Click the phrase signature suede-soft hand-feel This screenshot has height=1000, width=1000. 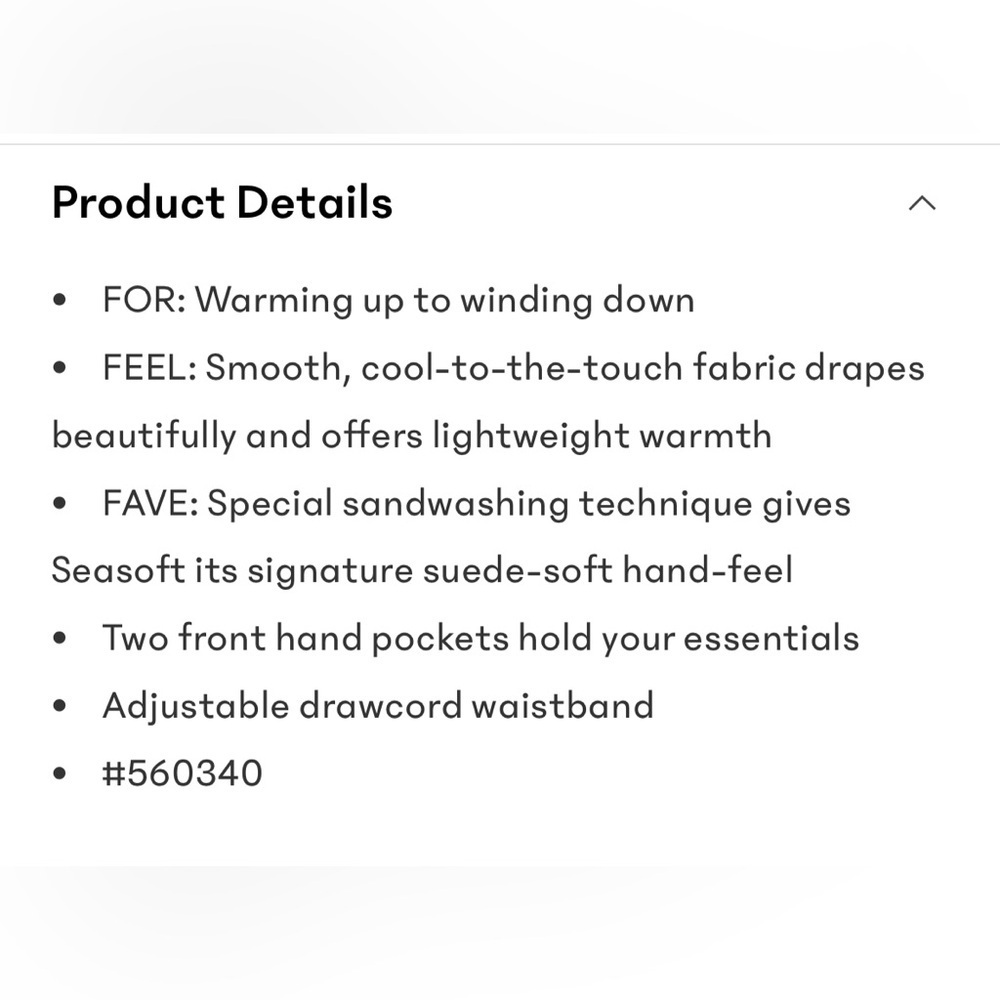point(520,570)
